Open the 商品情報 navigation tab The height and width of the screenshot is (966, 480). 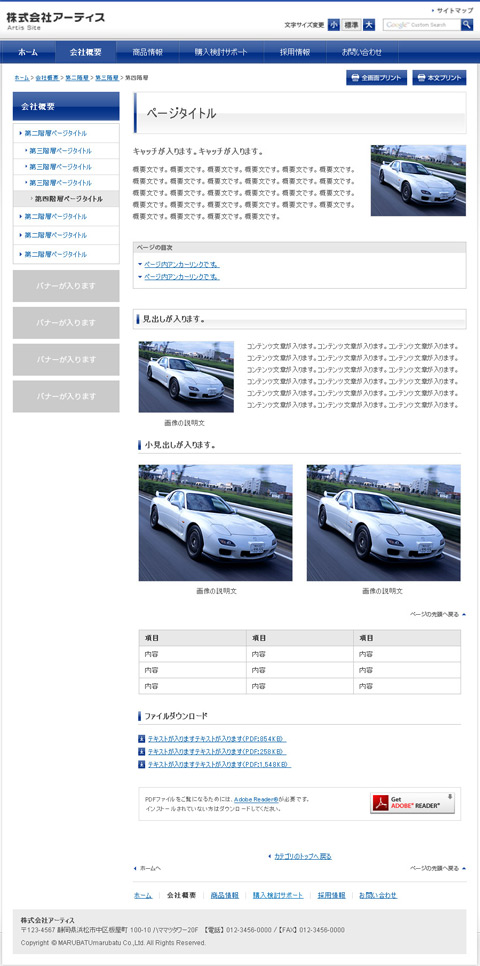(148, 52)
